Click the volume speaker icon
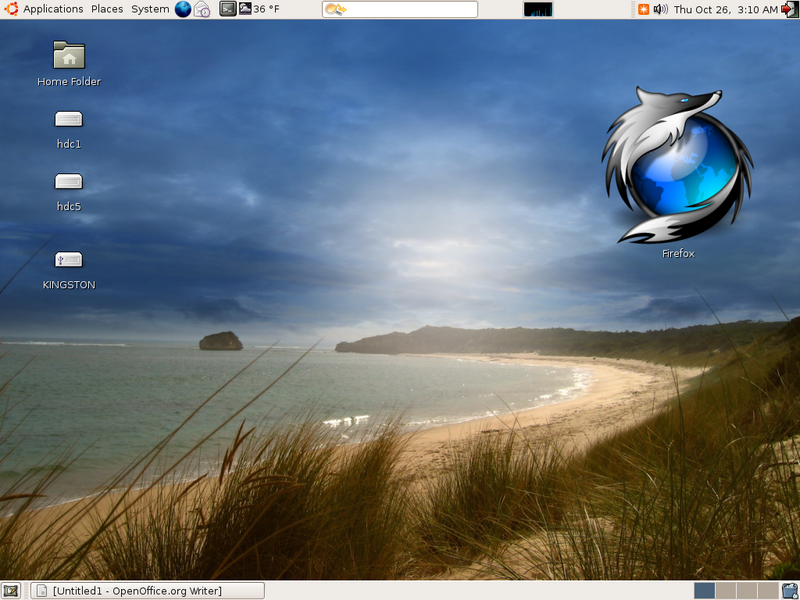 pos(660,9)
